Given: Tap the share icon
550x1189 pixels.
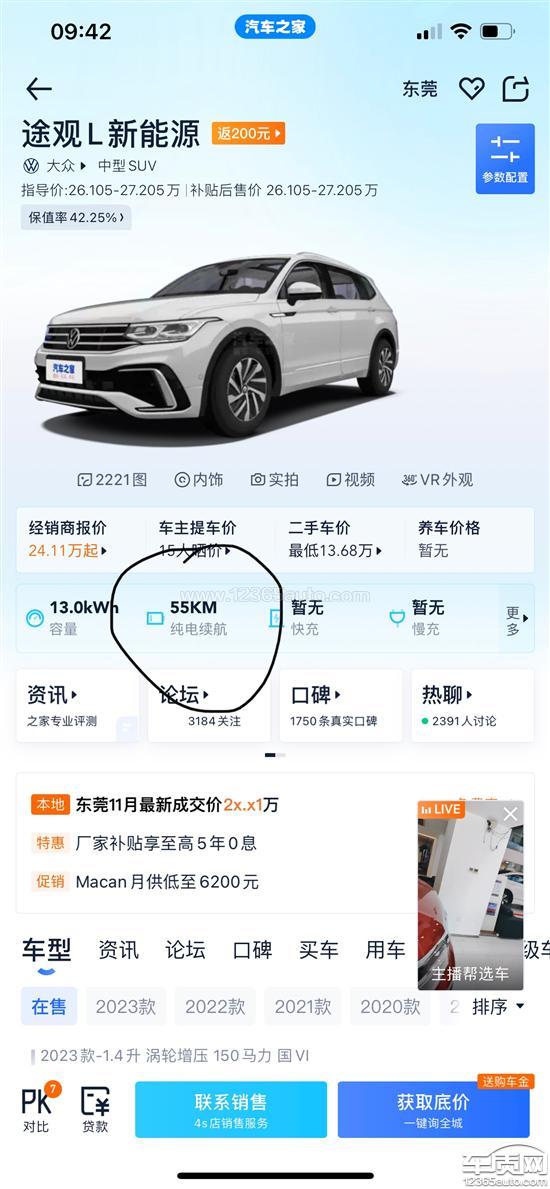Looking at the screenshot, I should click(516, 89).
